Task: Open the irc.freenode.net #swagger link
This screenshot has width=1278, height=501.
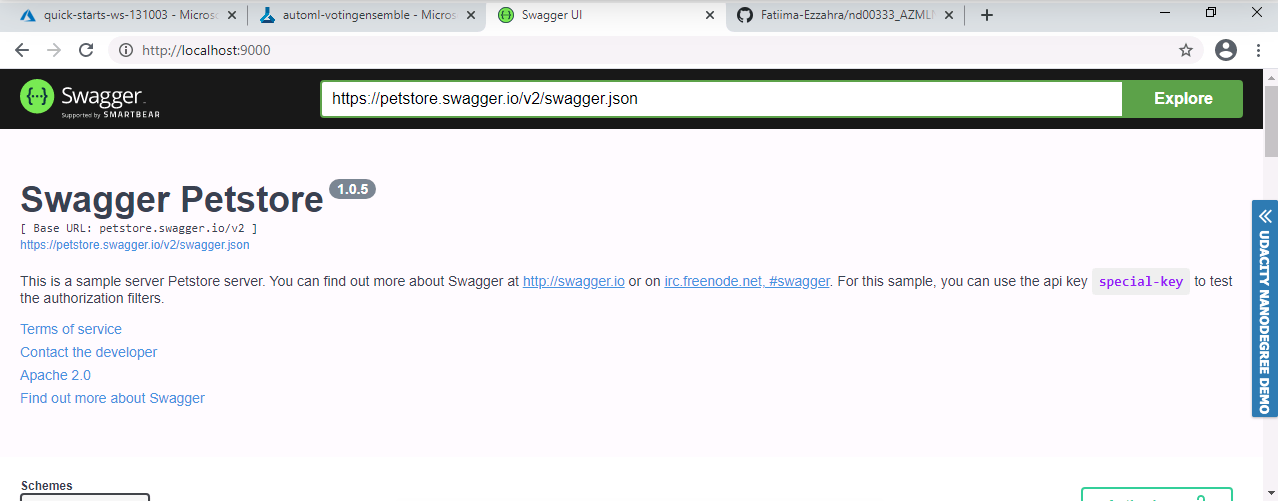Action: click(747, 282)
